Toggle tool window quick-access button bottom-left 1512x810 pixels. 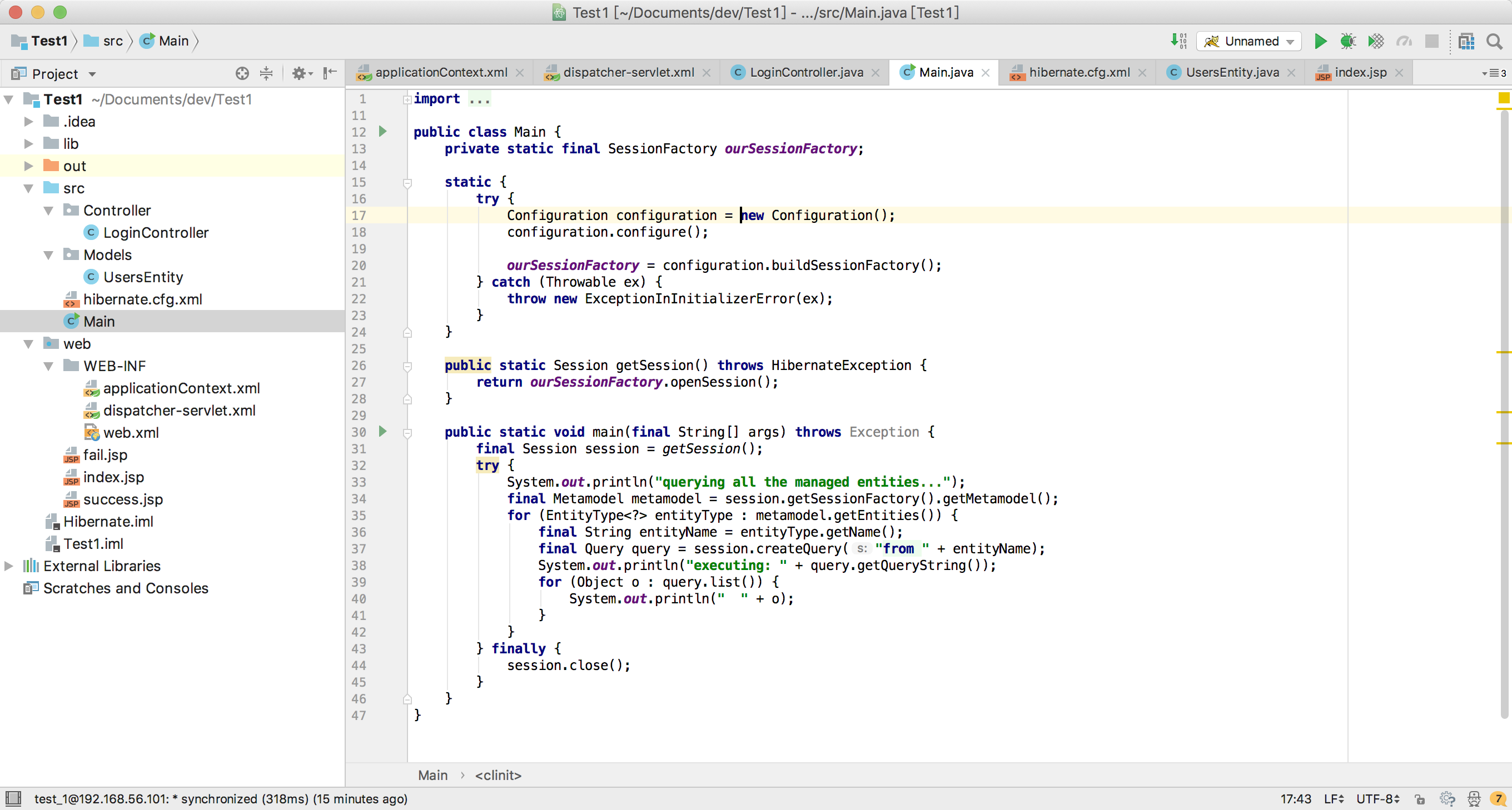[x=13, y=799]
